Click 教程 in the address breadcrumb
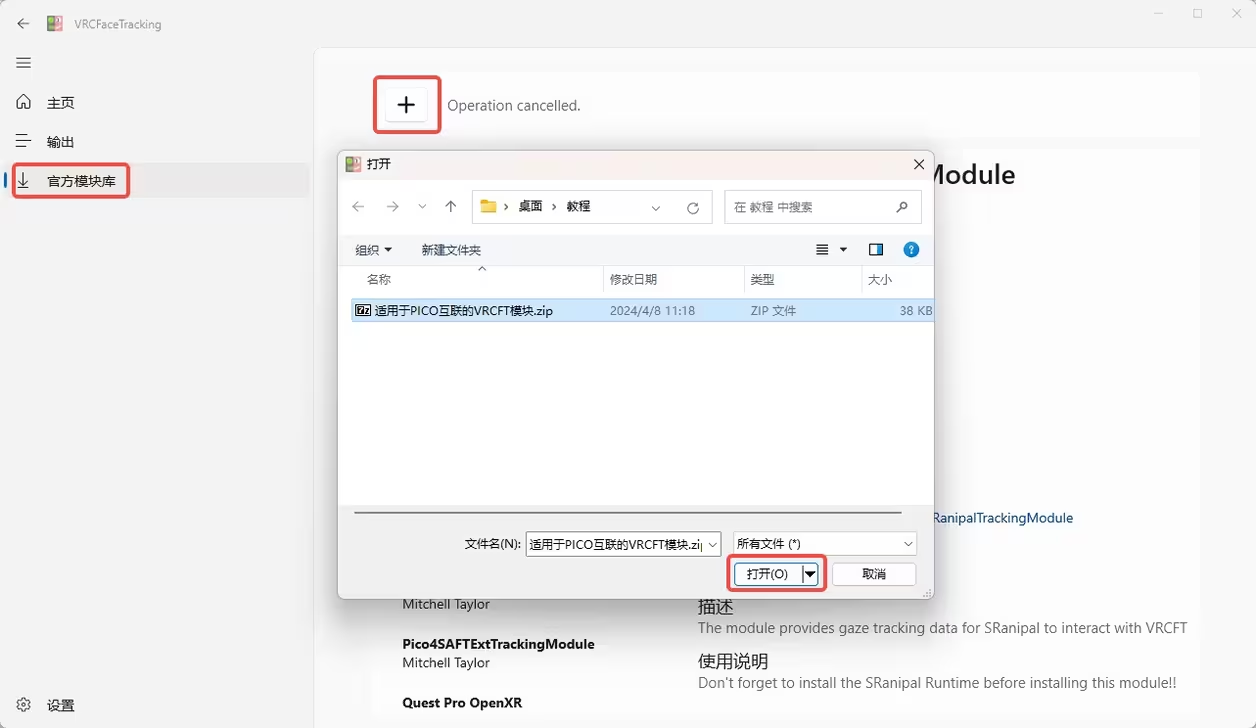The image size is (1256, 728). coord(578,207)
